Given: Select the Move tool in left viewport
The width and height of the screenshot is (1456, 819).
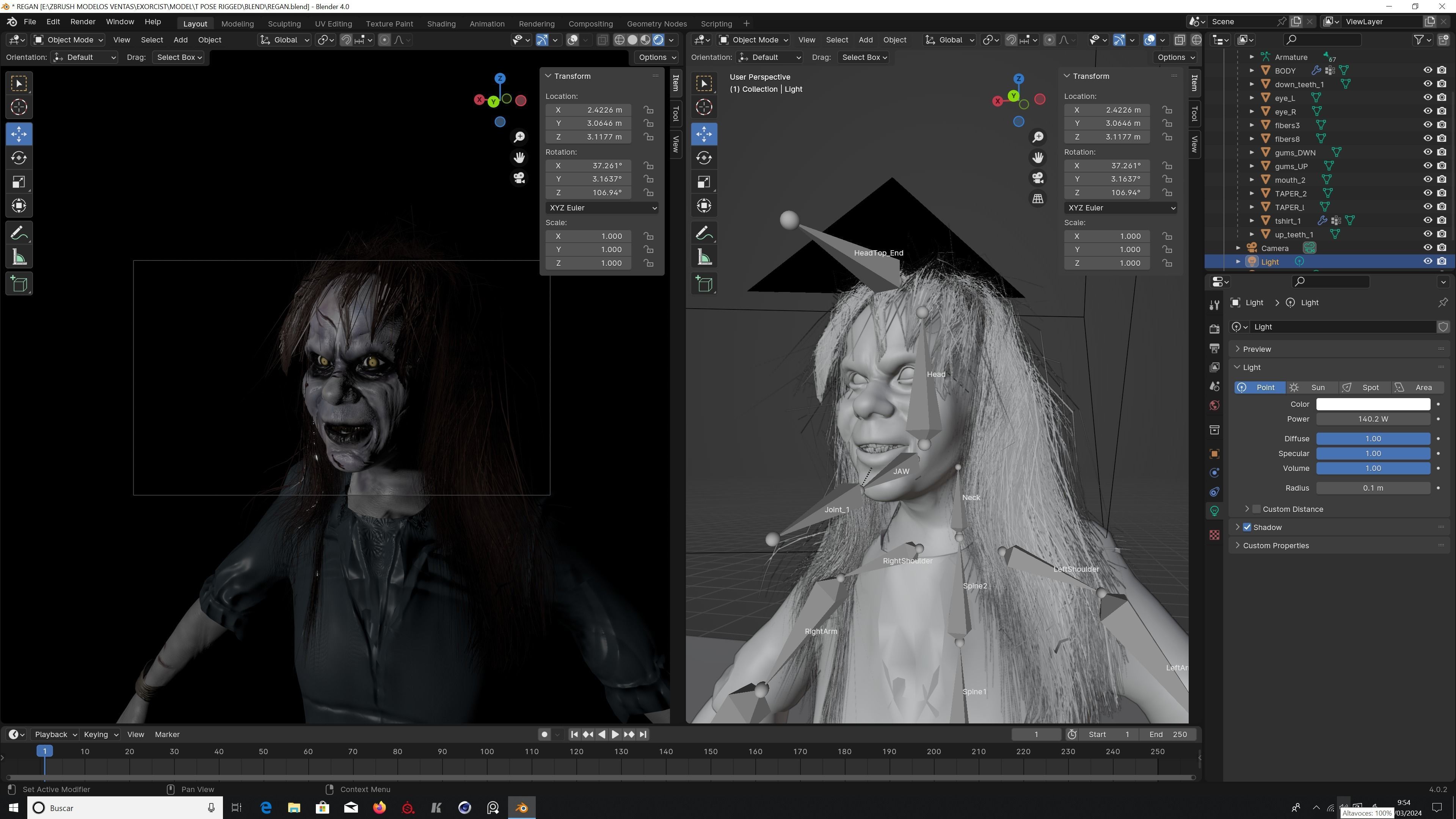Looking at the screenshot, I should tap(19, 134).
